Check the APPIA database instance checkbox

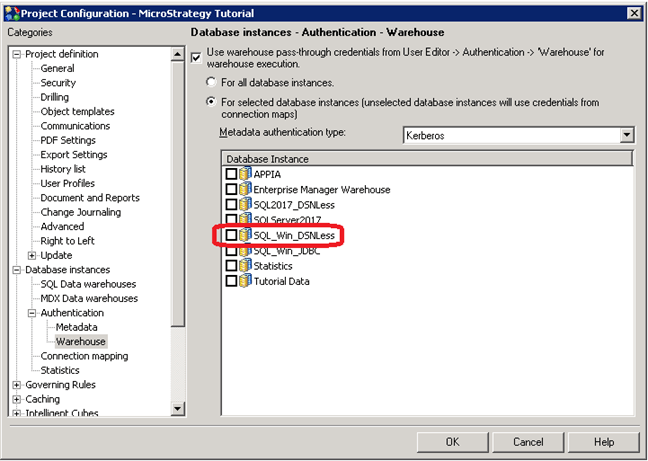pyautogui.click(x=231, y=174)
